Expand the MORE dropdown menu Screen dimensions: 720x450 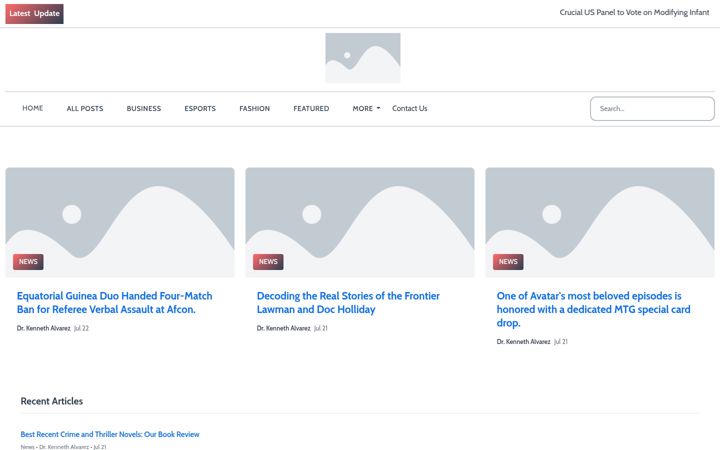click(x=366, y=108)
